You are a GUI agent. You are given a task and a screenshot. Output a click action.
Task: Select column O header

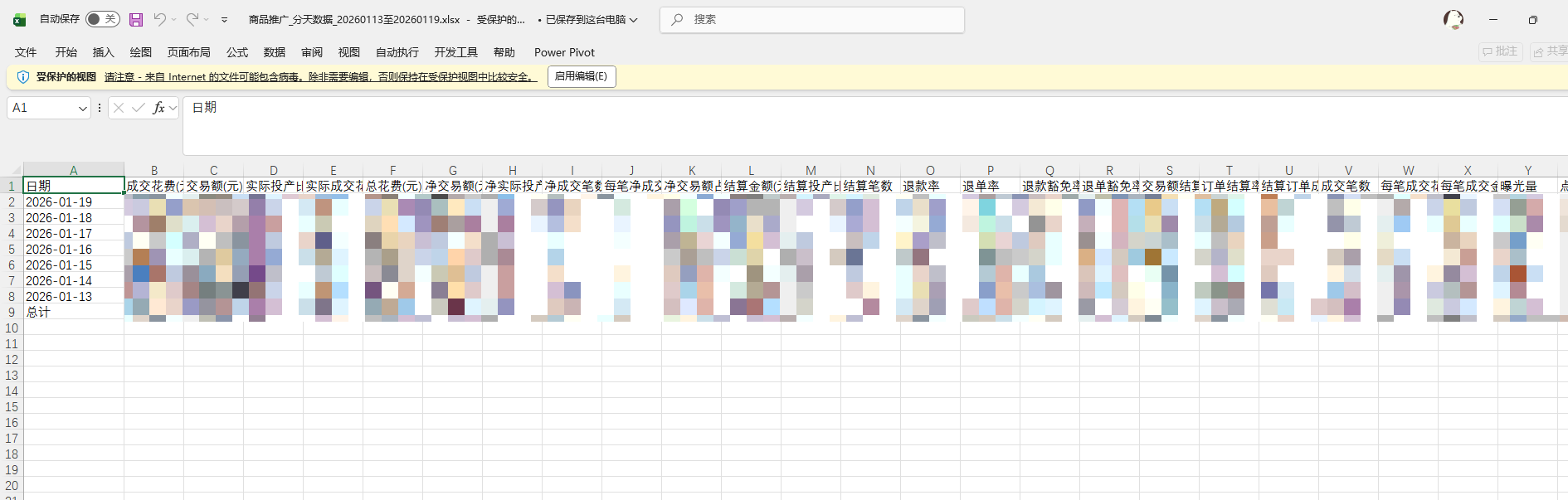[x=930, y=170]
